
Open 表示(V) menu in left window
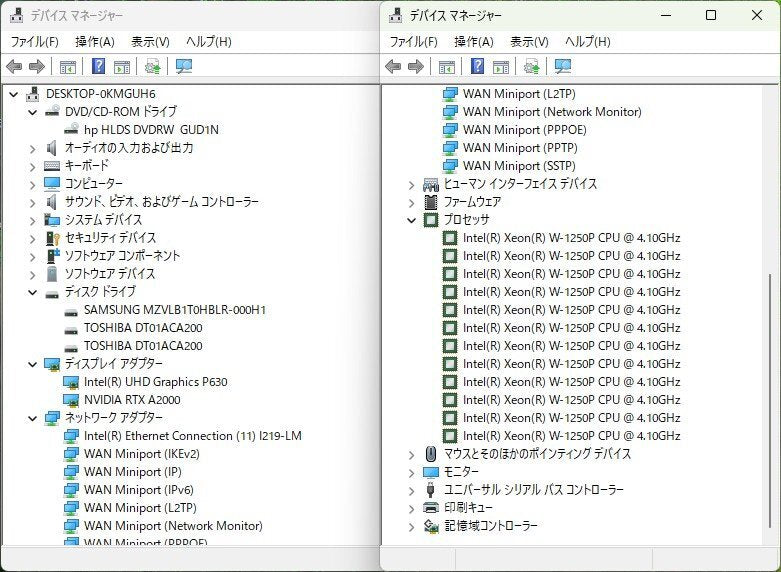pos(150,41)
